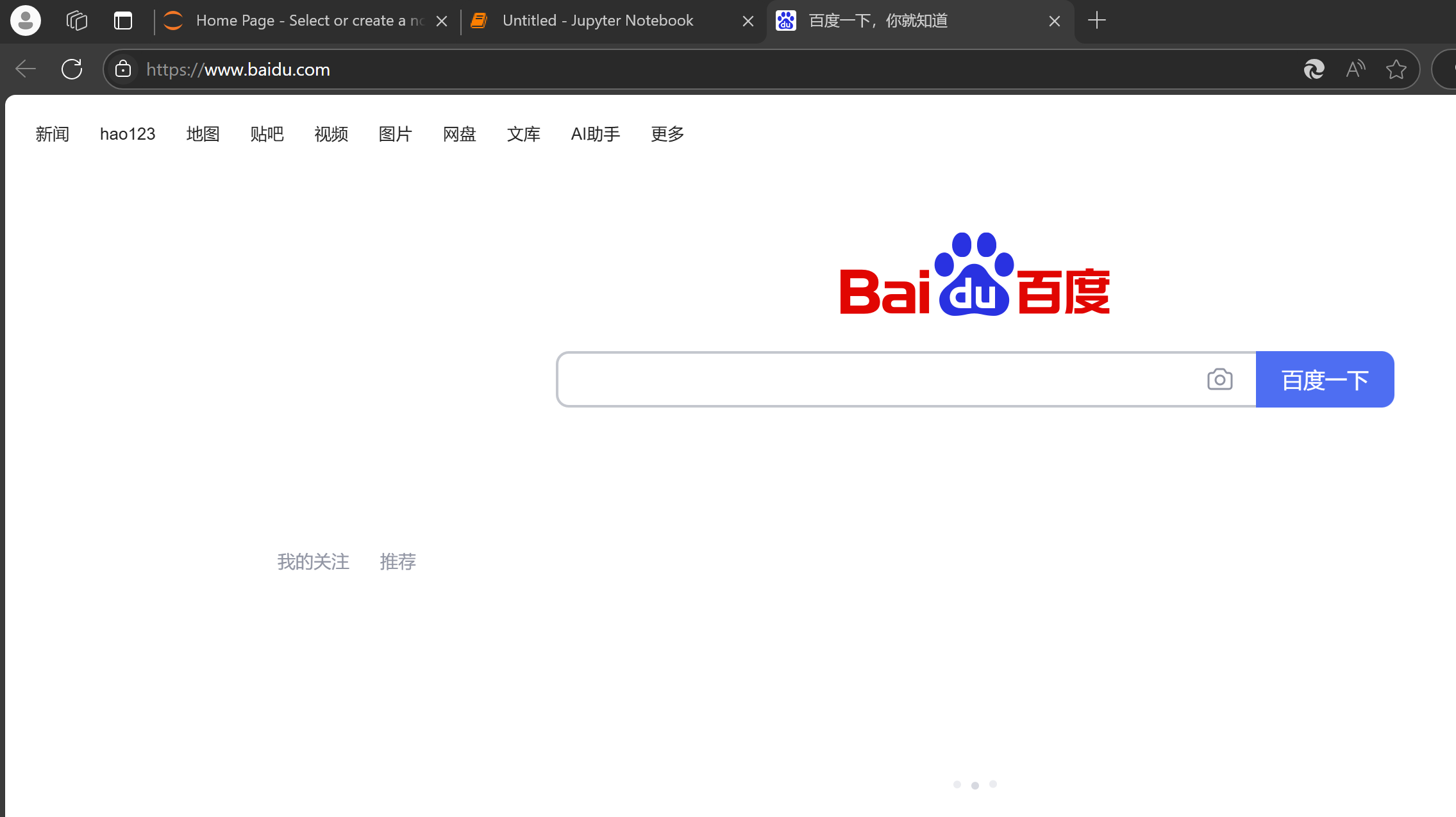The height and width of the screenshot is (817, 1456).
Task: Click the Read aloud icon
Action: [x=1355, y=69]
